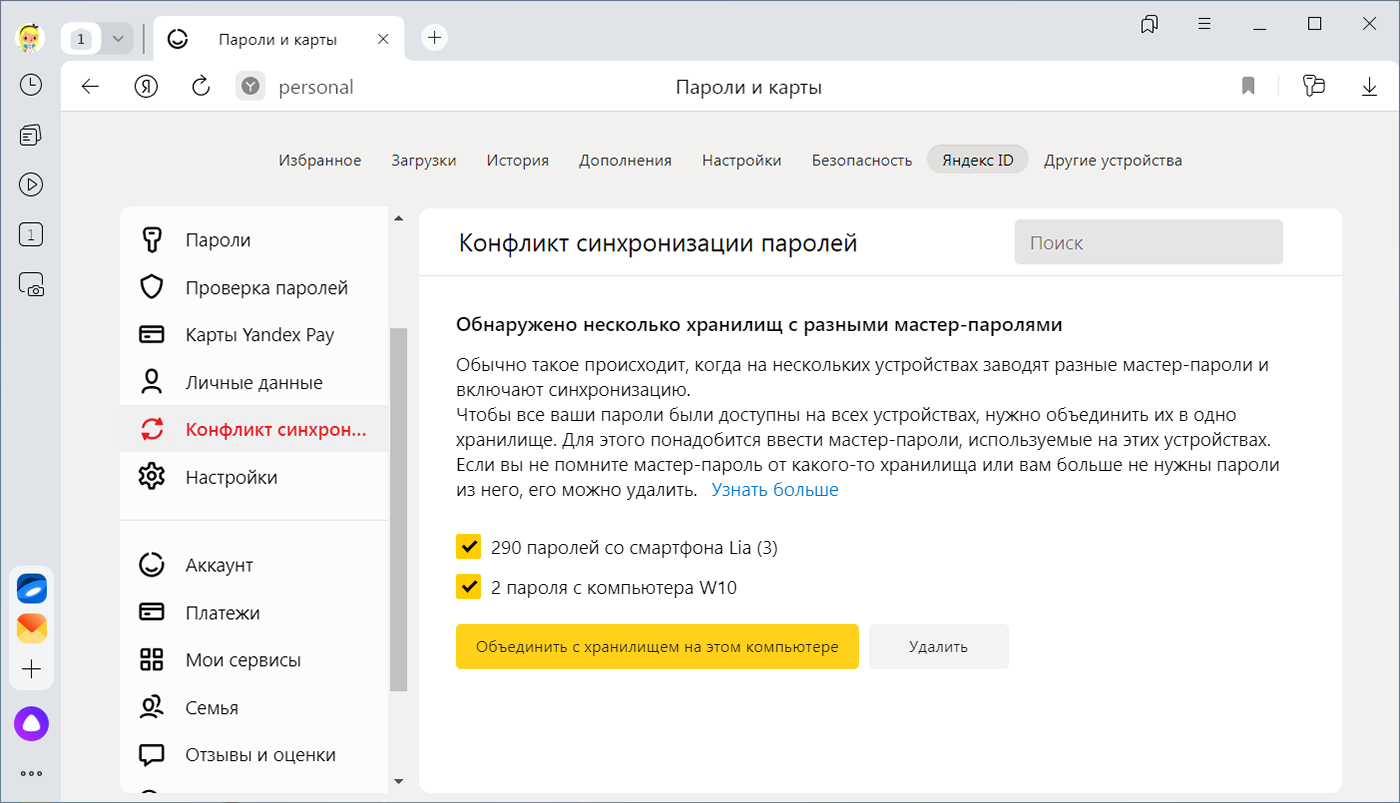This screenshot has height=803, width=1400.
Task: Select the 'Пароли и карты' browser tab
Action: point(277,40)
